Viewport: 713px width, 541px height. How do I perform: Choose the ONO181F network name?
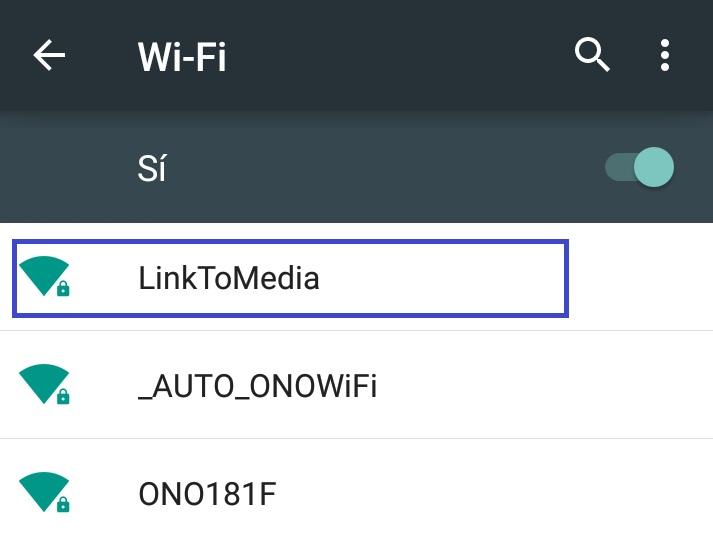[x=207, y=494]
